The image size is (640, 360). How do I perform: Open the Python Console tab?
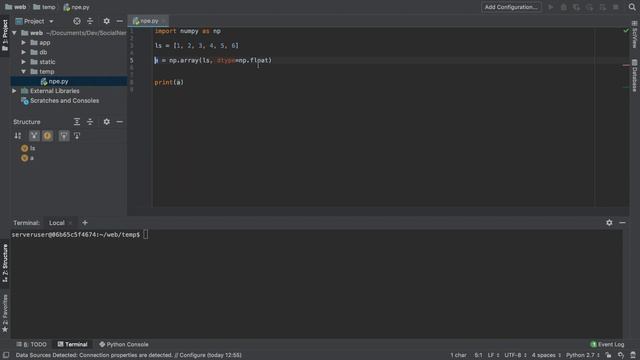click(x=124, y=344)
